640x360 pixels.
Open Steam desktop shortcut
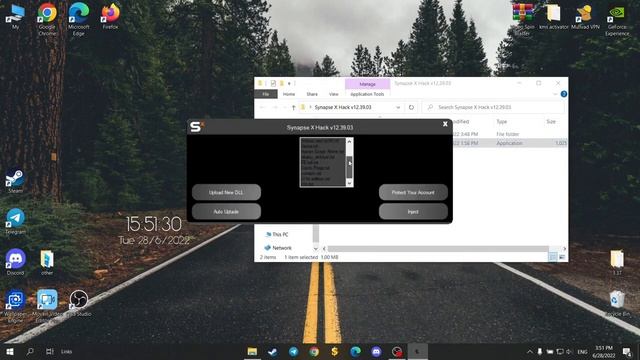15,182
